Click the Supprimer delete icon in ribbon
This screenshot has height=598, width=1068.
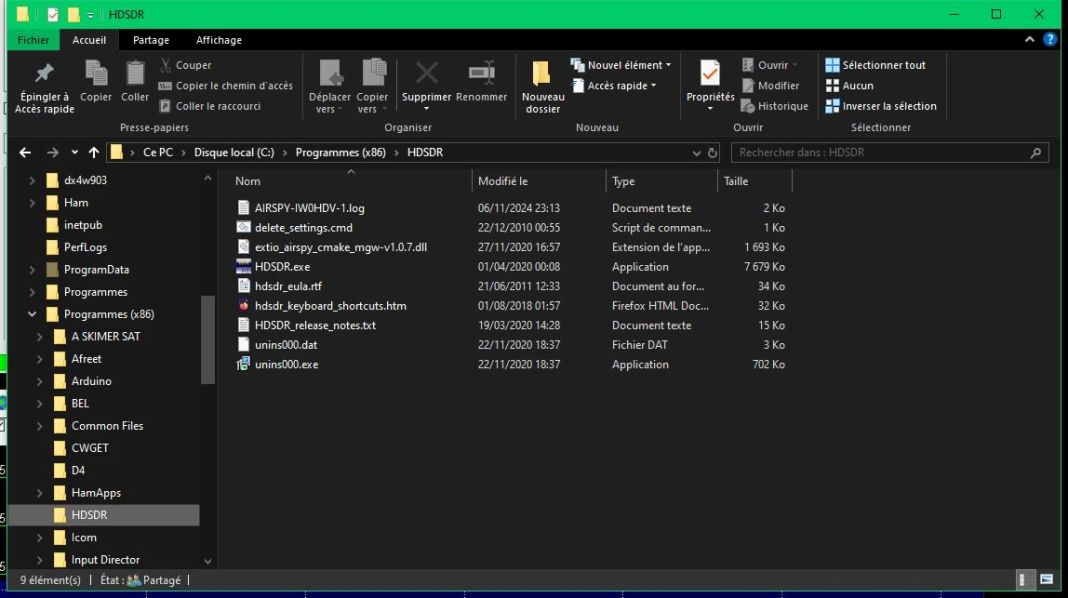pyautogui.click(x=427, y=74)
